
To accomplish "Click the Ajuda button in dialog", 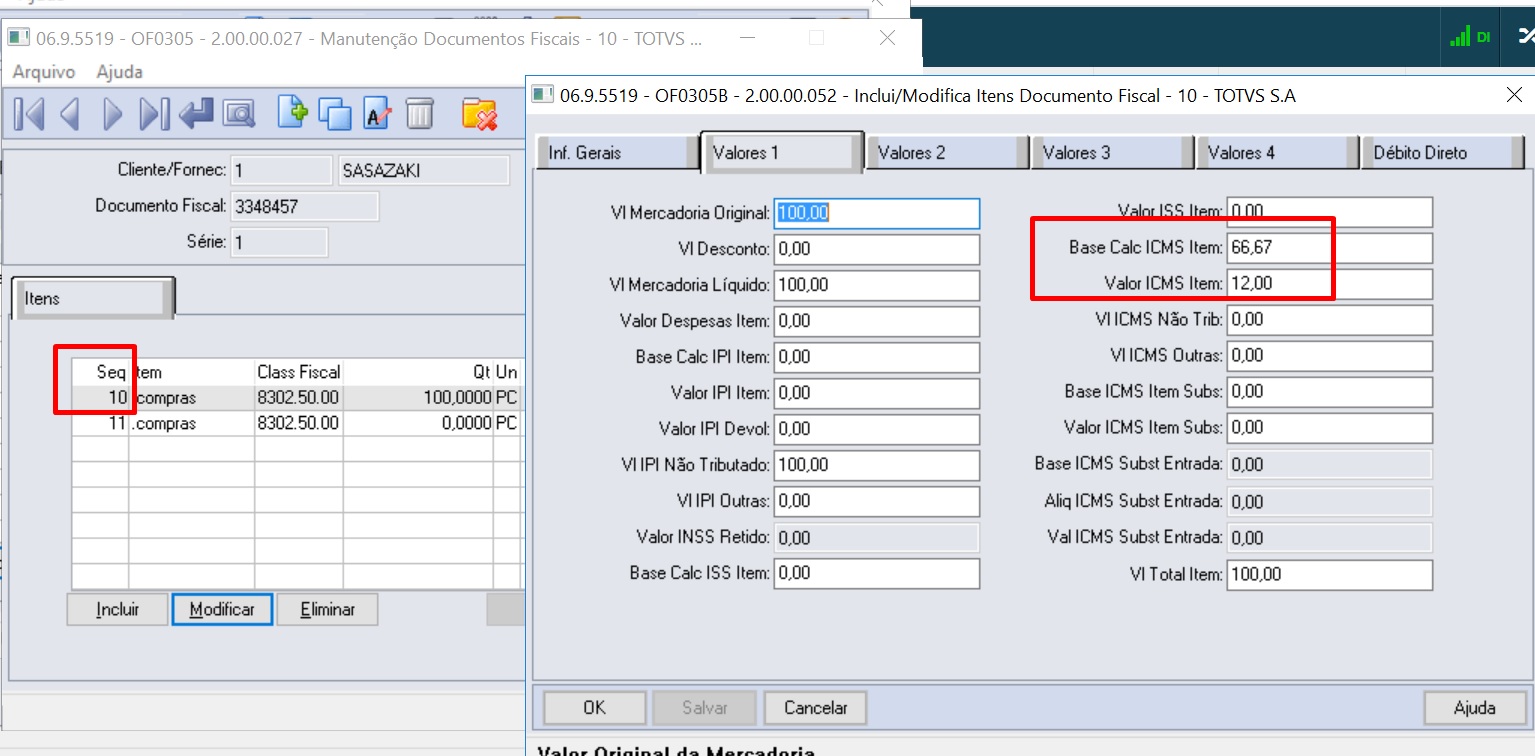I will click(x=1474, y=708).
